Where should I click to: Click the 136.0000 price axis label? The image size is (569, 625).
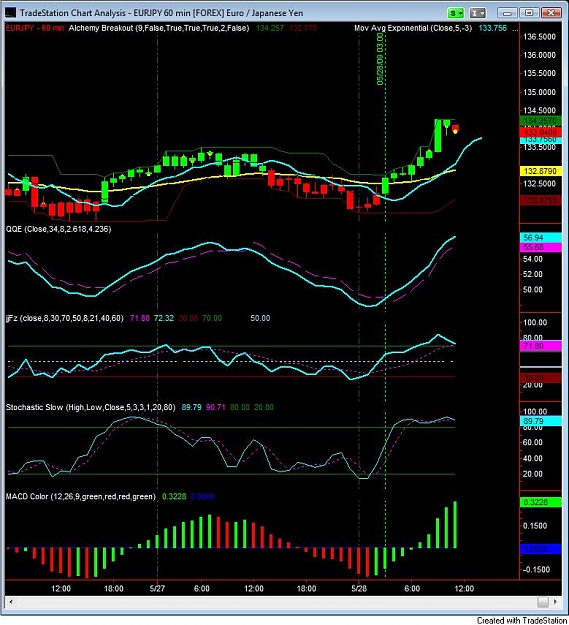pos(540,55)
